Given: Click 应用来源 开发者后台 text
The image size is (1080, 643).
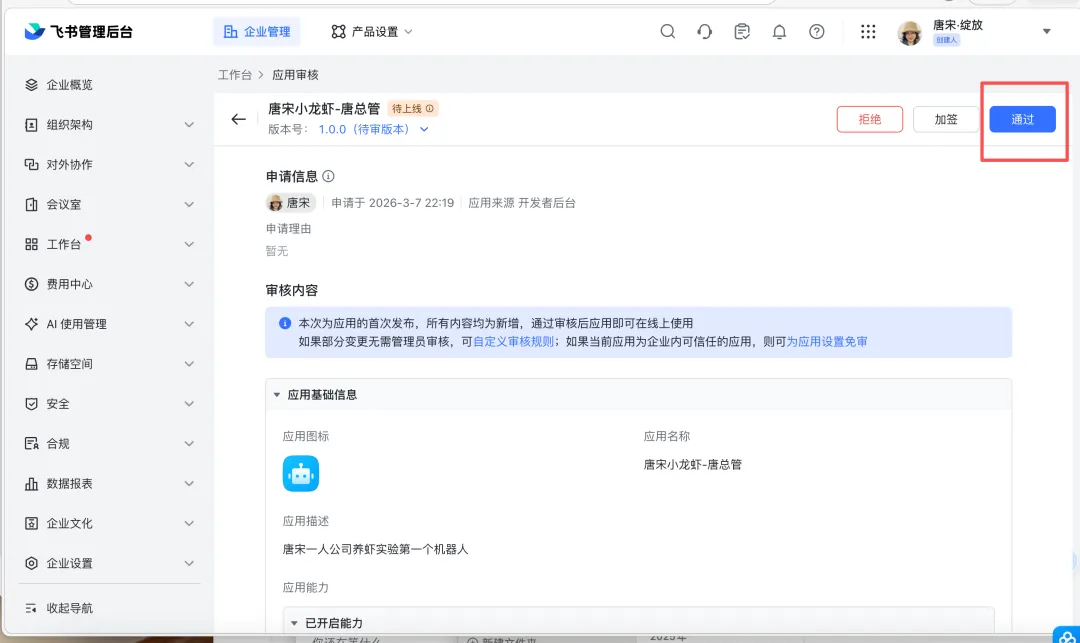Looking at the screenshot, I should 522,202.
